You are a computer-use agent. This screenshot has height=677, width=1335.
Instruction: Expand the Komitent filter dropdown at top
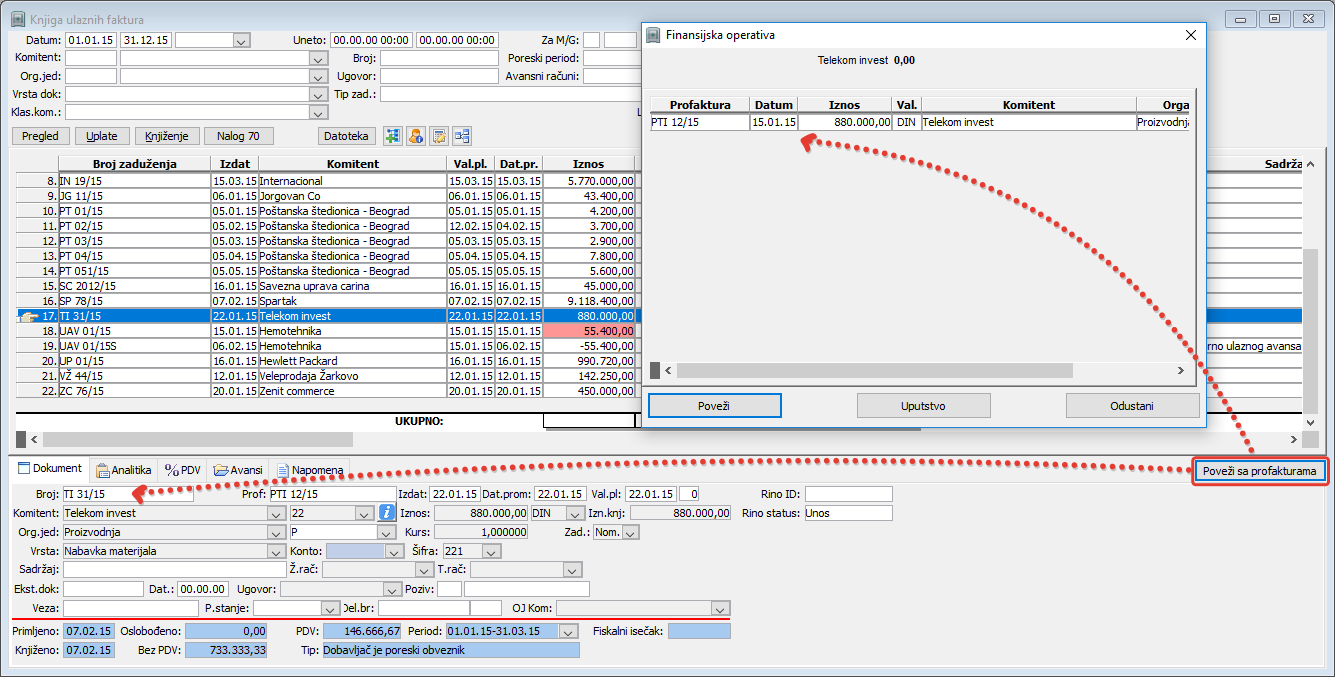(x=319, y=58)
